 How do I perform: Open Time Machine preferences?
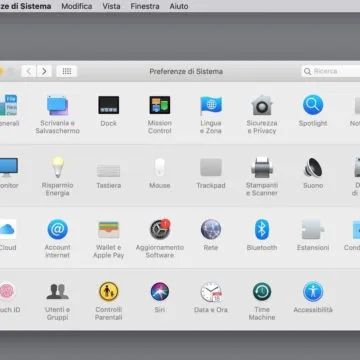262,301
